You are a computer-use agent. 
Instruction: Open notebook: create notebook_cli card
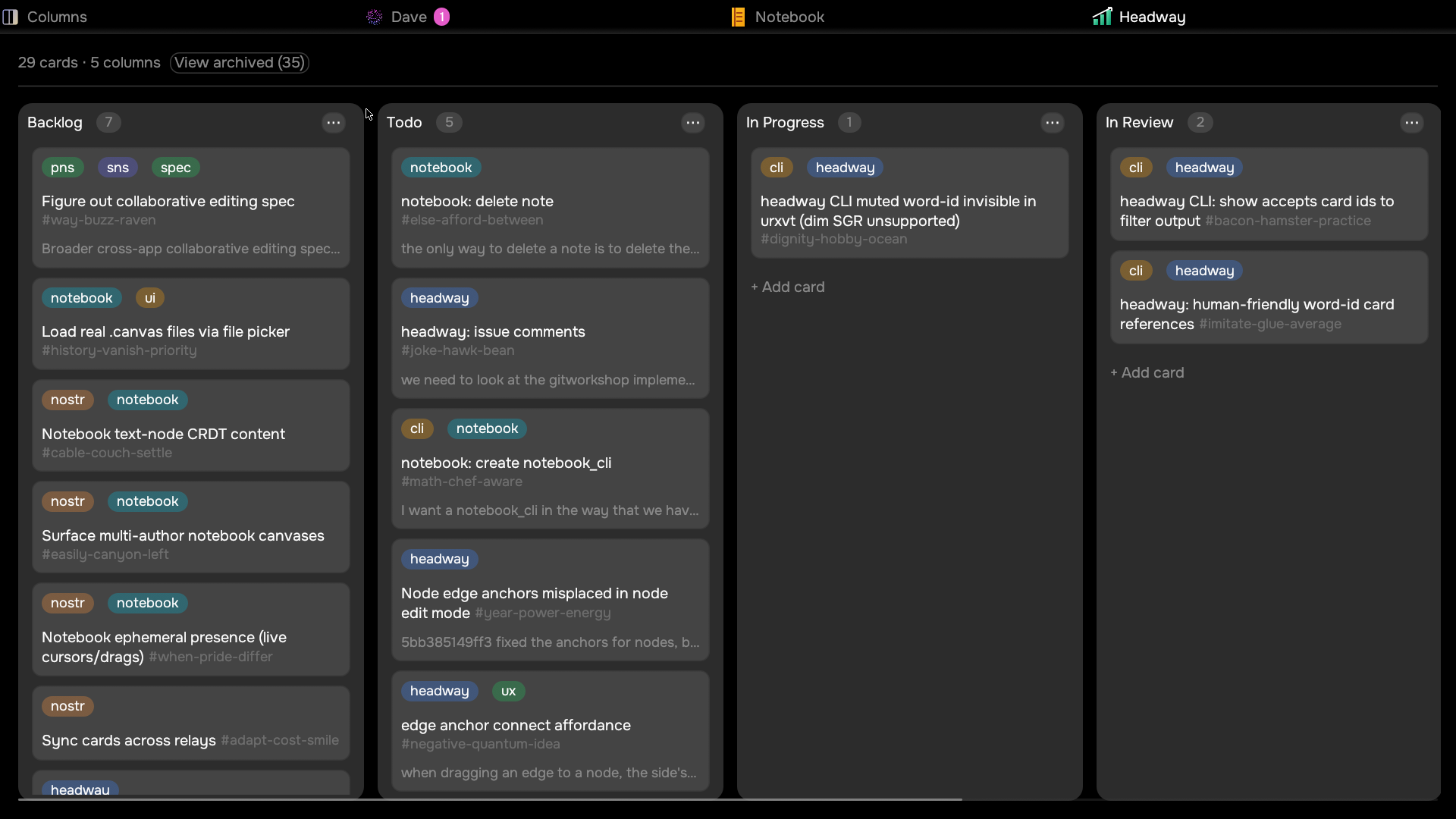coord(551,469)
